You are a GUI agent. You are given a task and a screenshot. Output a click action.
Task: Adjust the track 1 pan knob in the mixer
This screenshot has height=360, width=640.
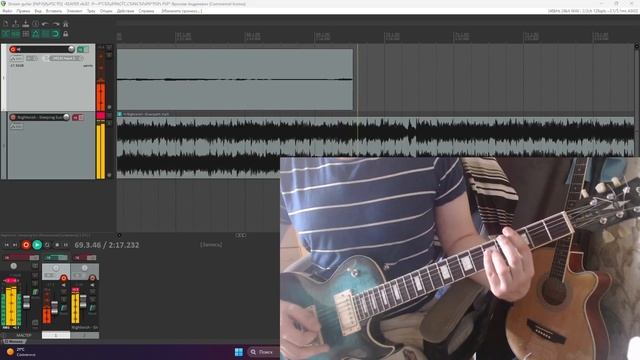(x=56, y=268)
